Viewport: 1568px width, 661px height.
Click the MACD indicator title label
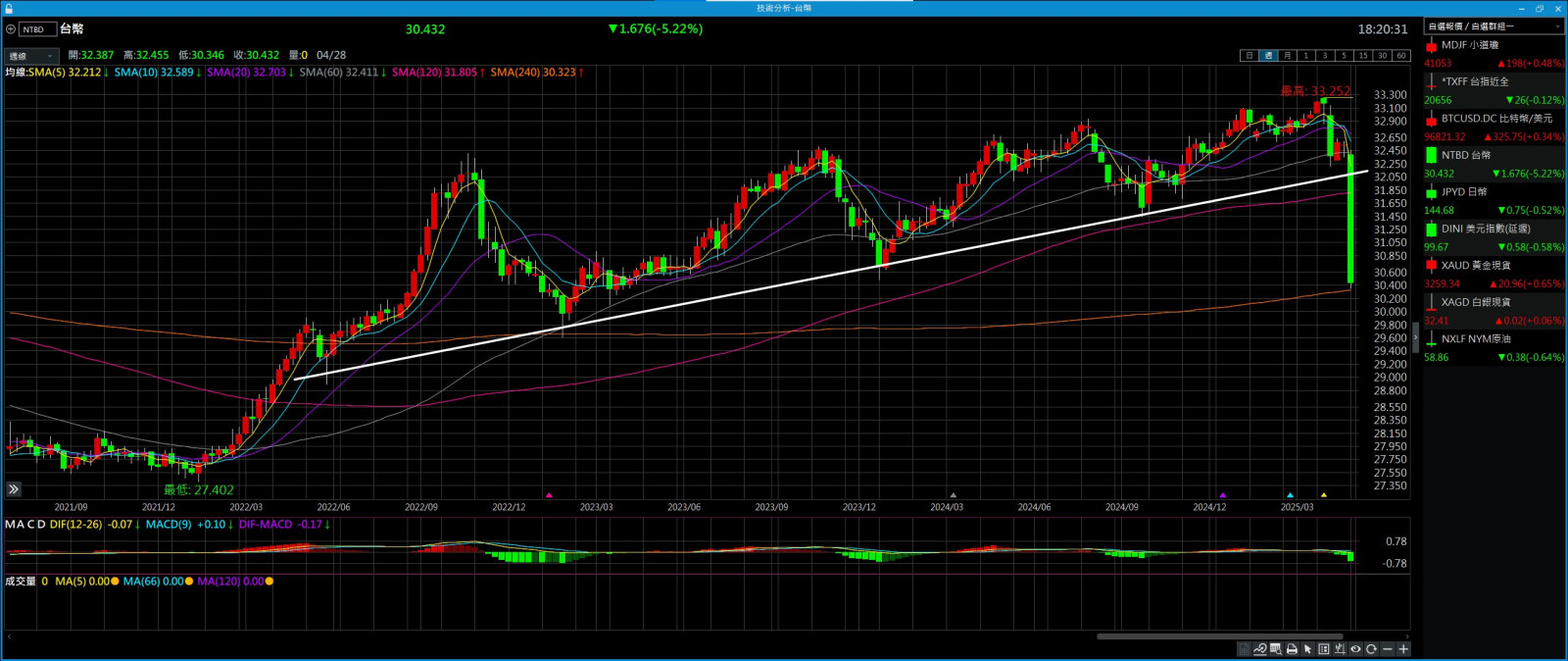click(x=24, y=525)
